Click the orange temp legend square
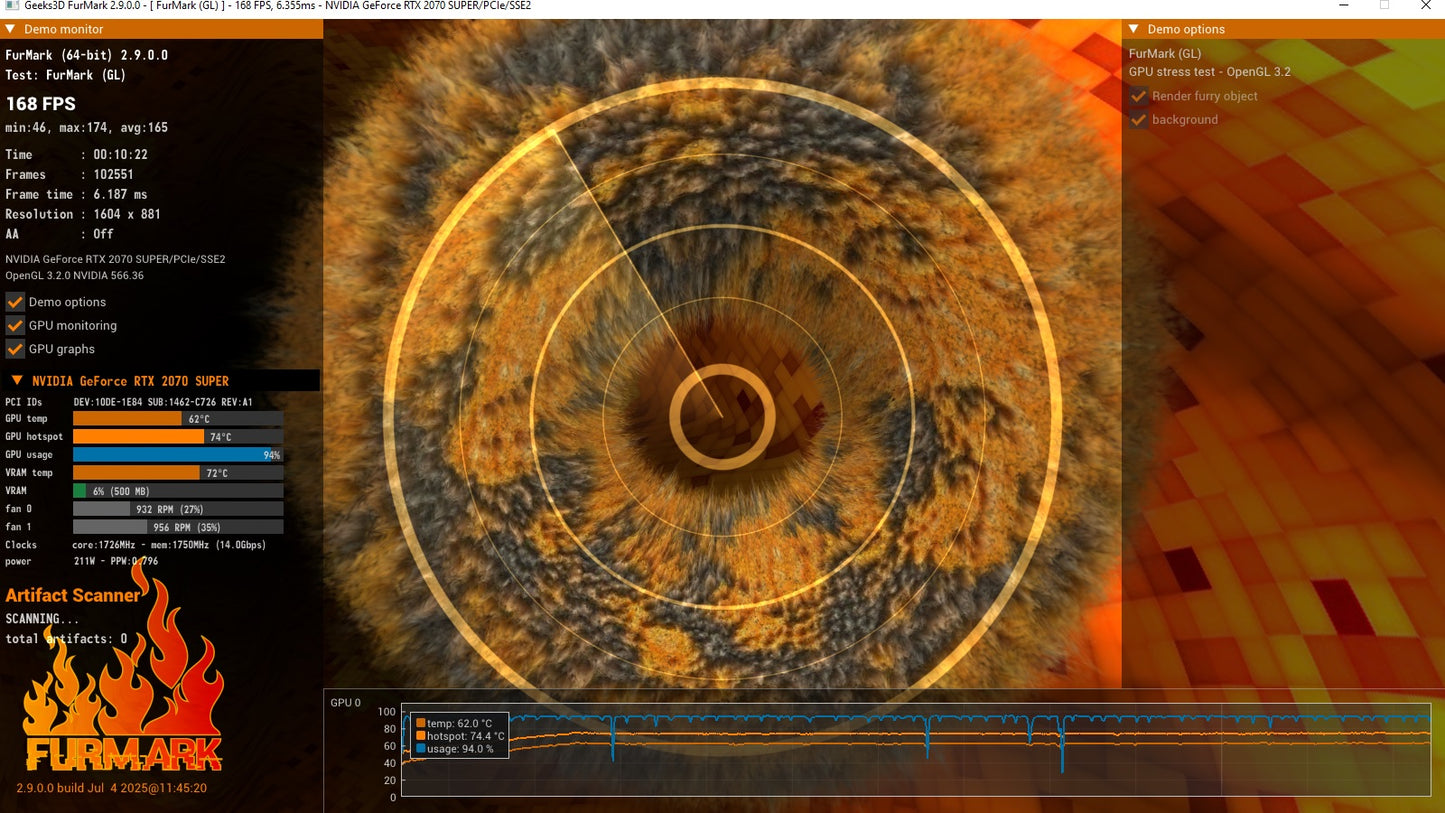 point(420,723)
